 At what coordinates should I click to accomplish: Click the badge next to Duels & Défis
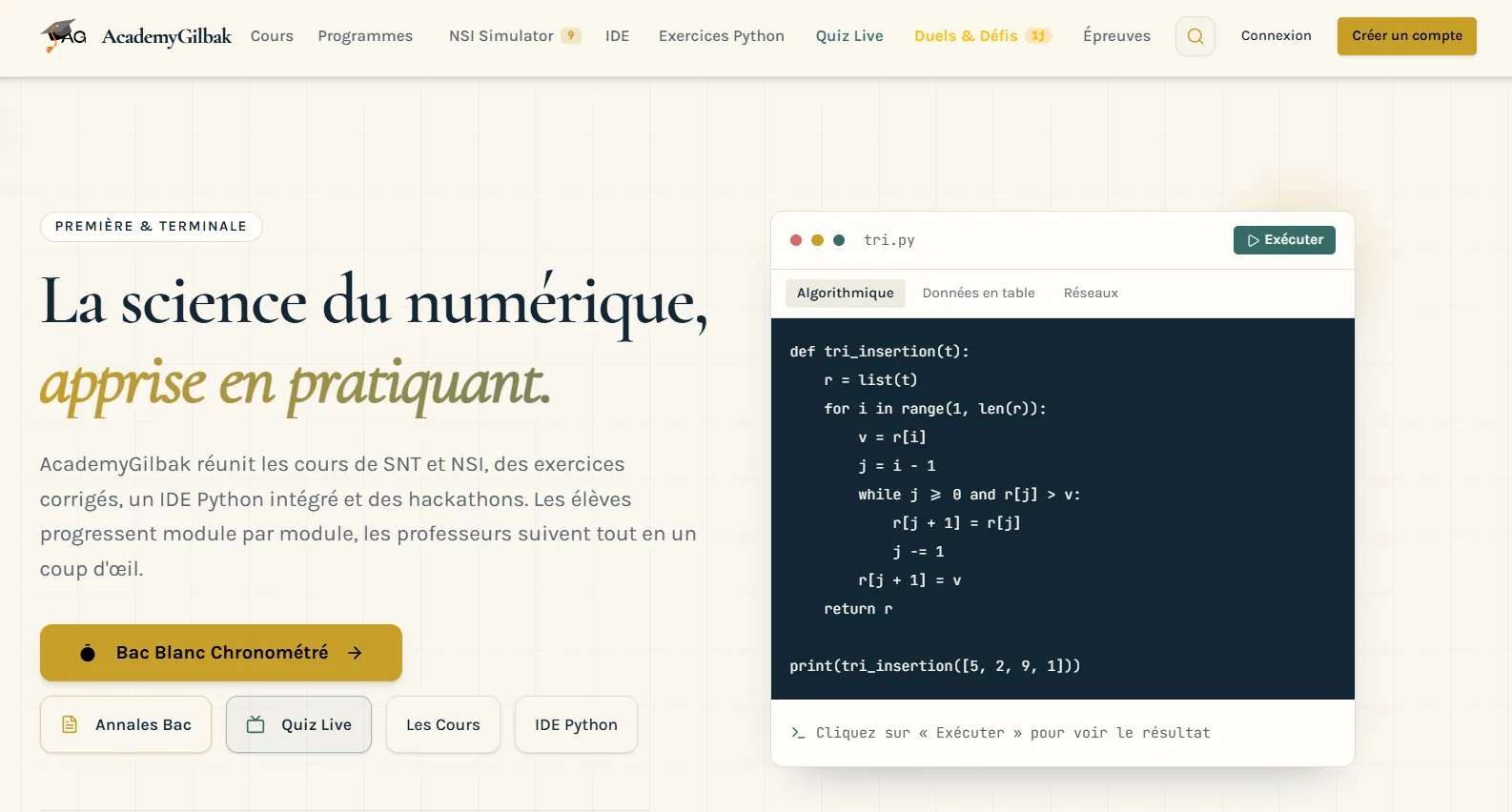(1038, 35)
